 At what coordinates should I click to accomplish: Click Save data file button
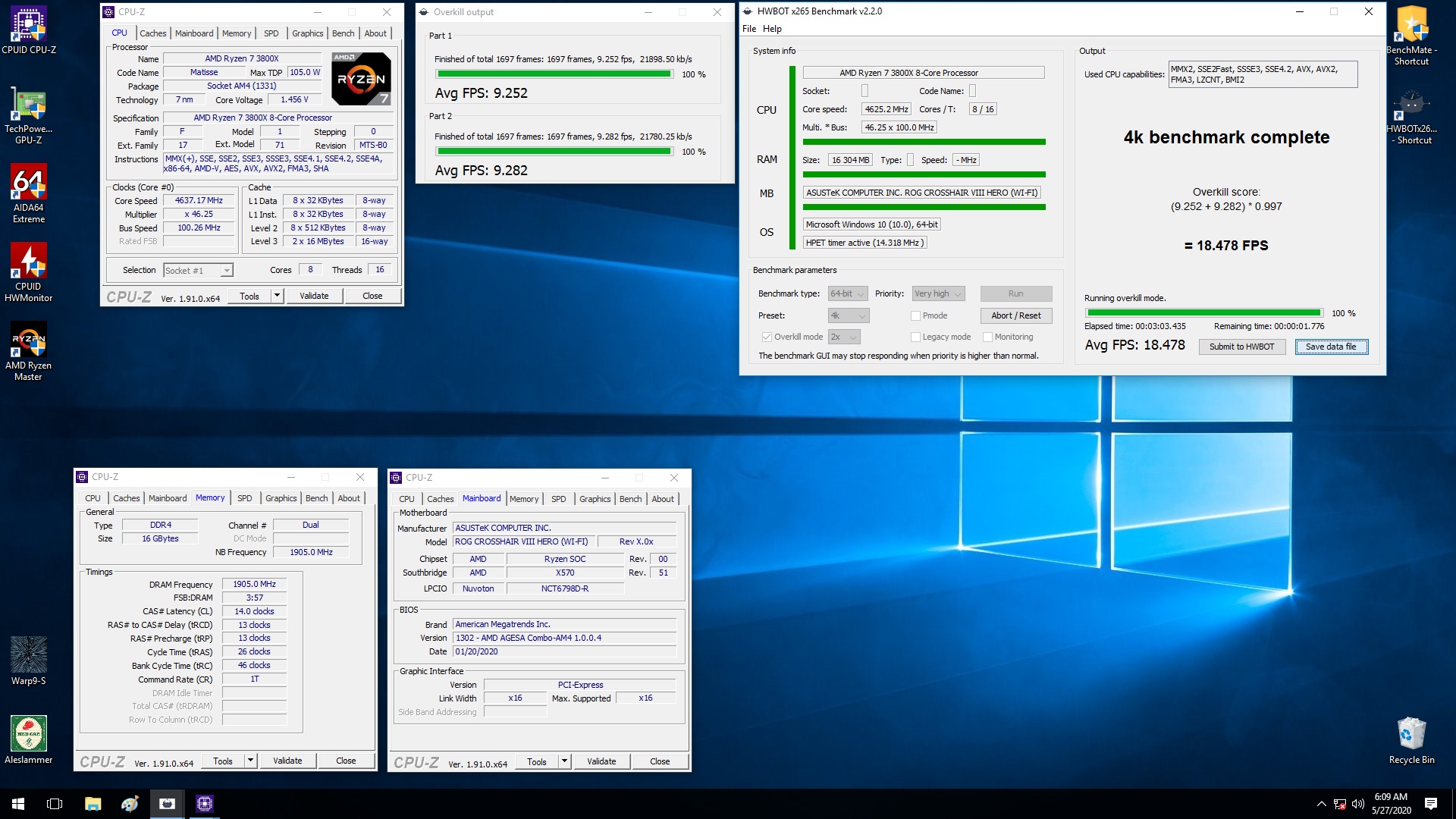[1331, 347]
